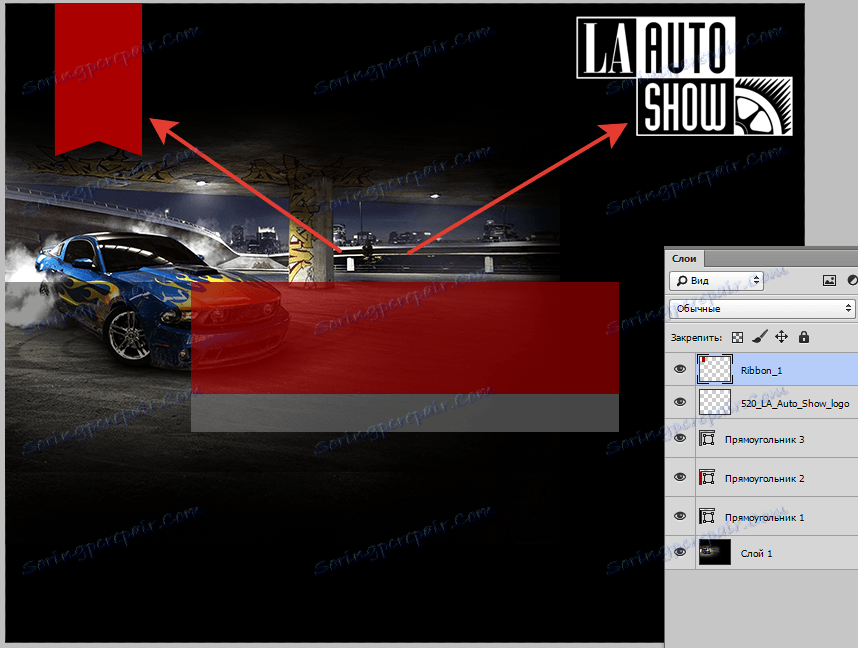This screenshot has width=858, height=648.
Task: Toggle lock position move icon
Action: pyautogui.click(x=781, y=337)
